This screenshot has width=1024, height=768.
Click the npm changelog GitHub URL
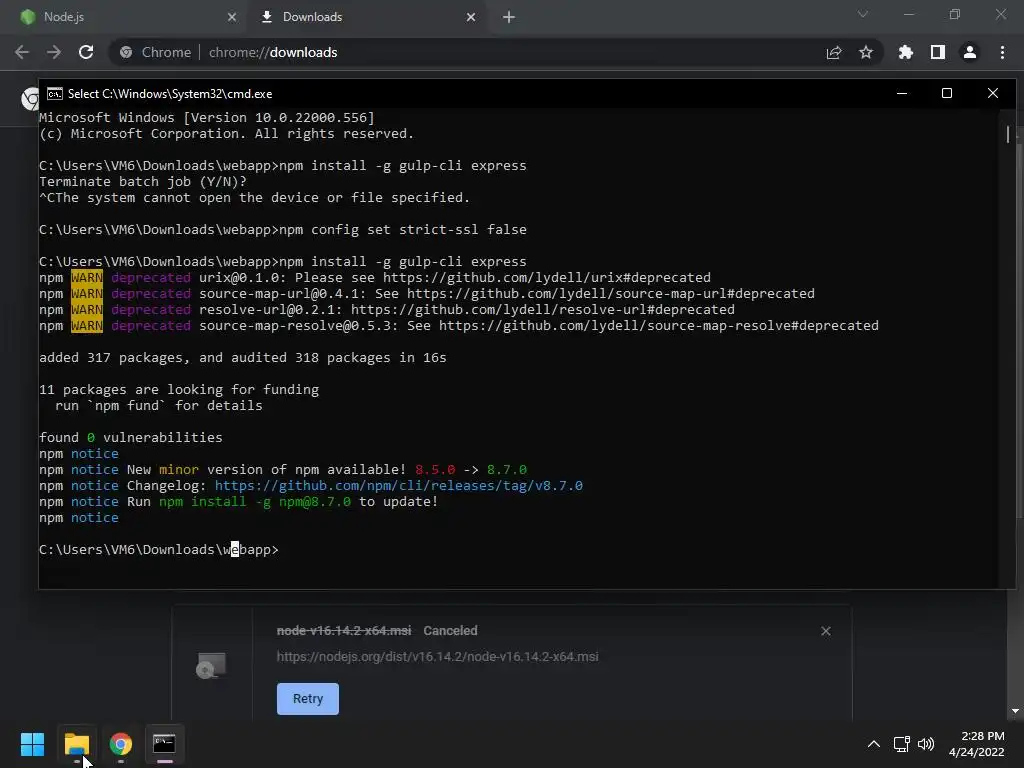(x=398, y=486)
